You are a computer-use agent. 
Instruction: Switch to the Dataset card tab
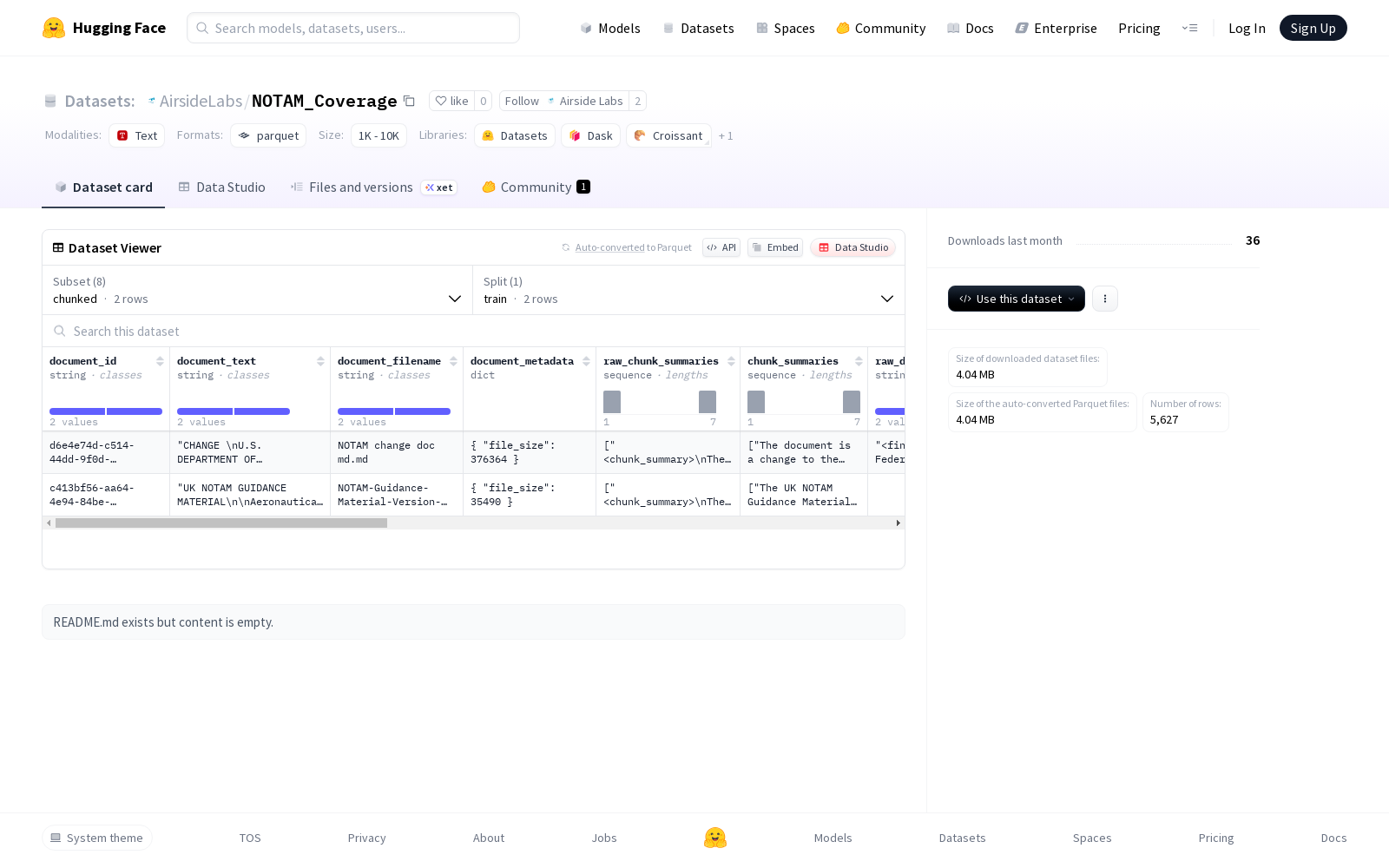(103, 187)
